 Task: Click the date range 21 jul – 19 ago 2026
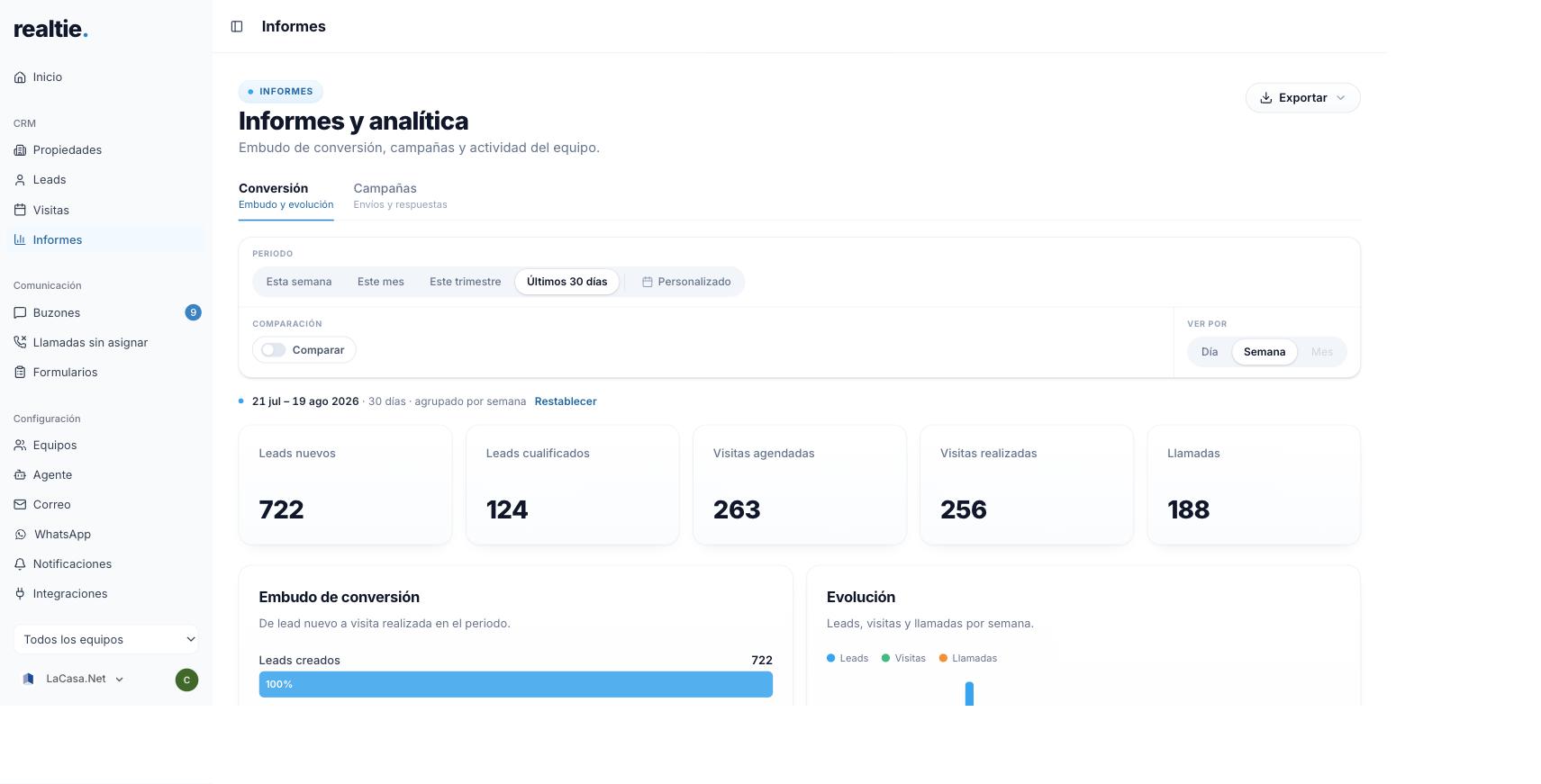pyautogui.click(x=305, y=401)
